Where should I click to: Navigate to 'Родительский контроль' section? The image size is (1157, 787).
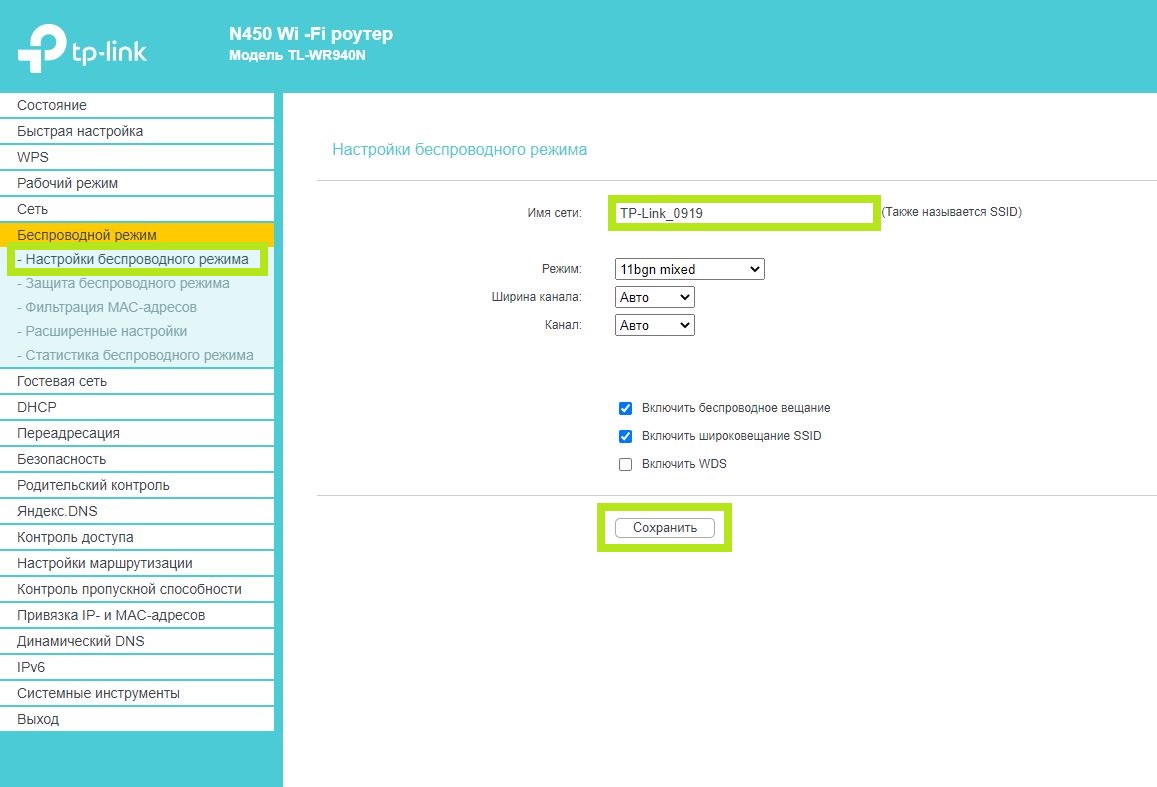[x=93, y=485]
